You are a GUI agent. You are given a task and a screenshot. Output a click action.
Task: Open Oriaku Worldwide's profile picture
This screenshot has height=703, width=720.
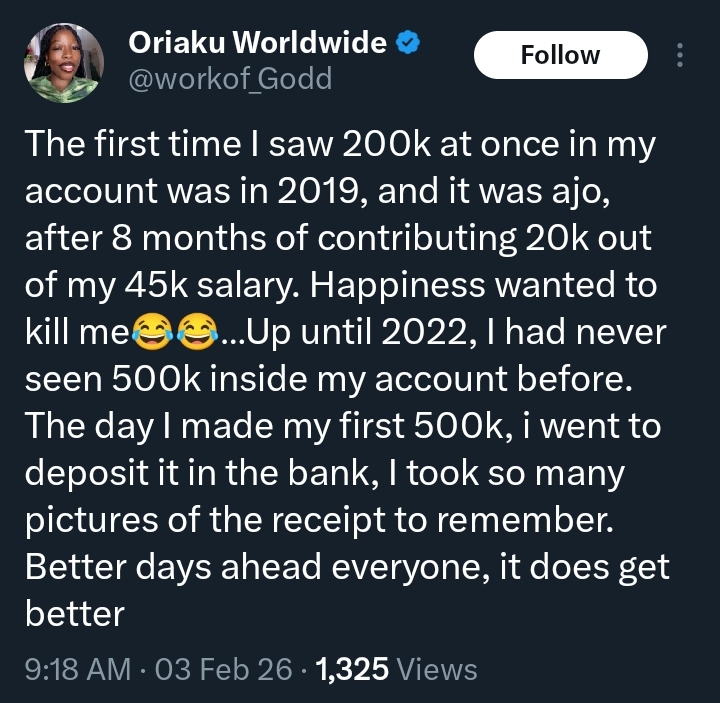tap(63, 63)
